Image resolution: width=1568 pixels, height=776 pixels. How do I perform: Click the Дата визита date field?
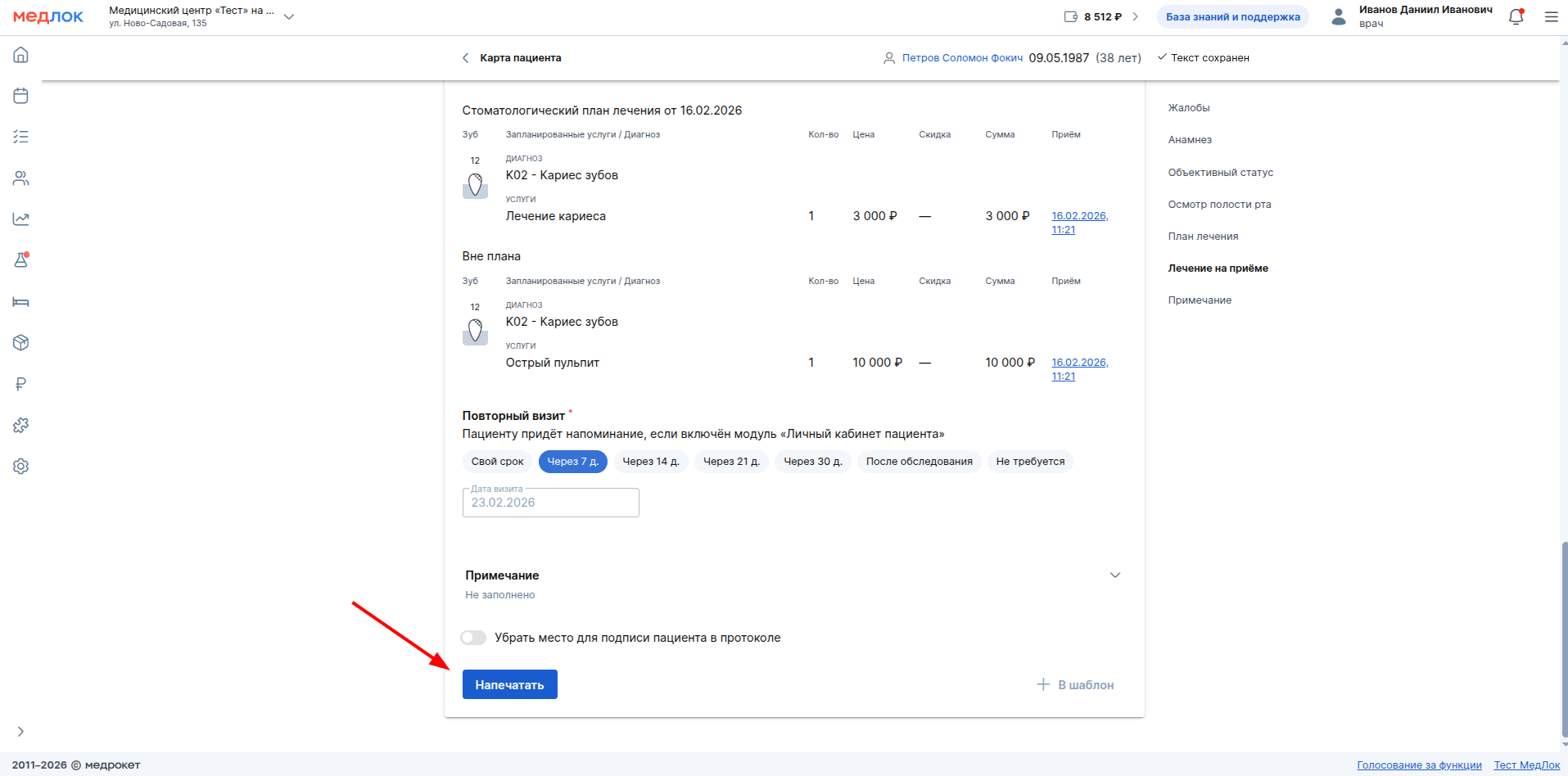[x=550, y=503]
